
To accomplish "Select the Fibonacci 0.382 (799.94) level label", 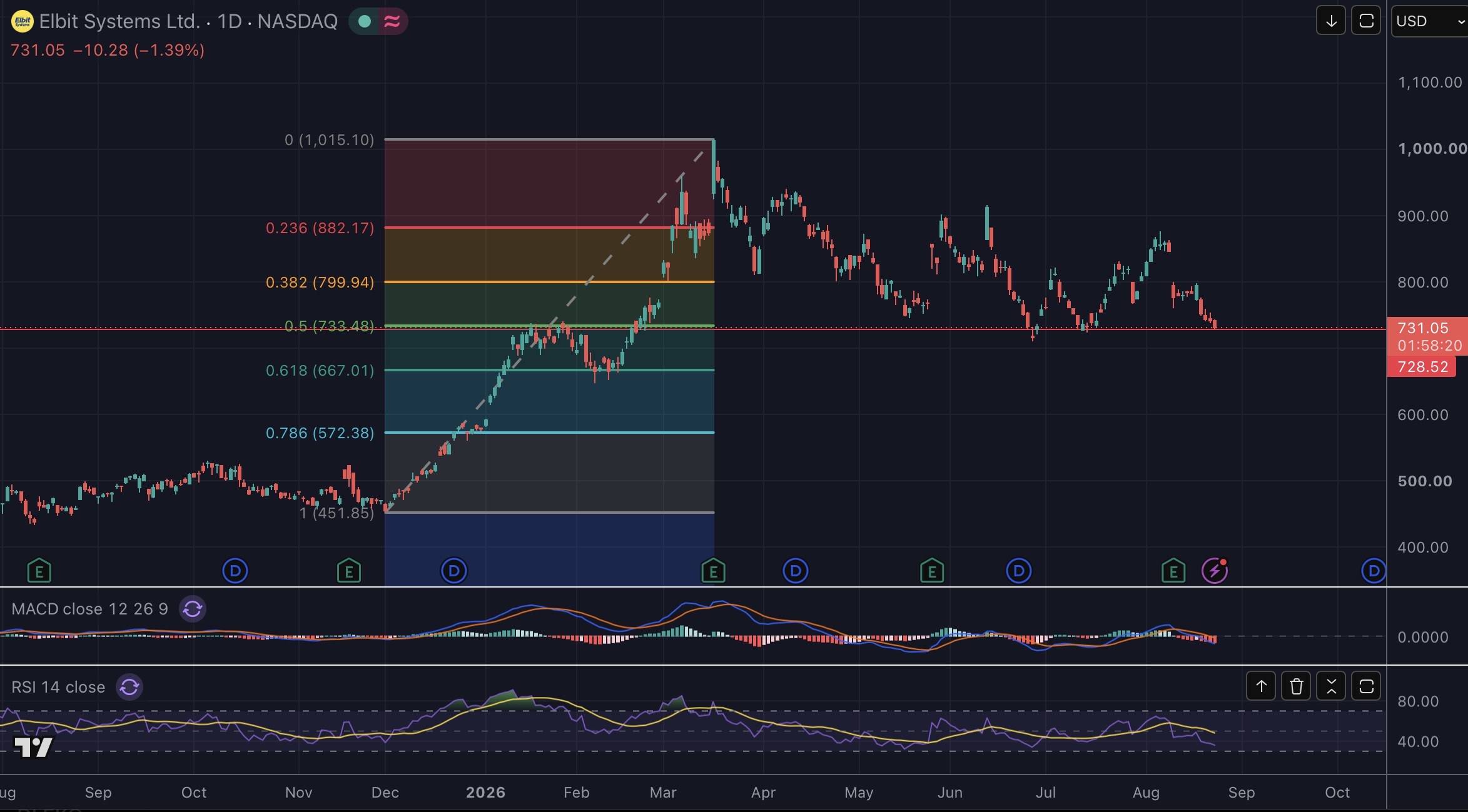I will (320, 283).
